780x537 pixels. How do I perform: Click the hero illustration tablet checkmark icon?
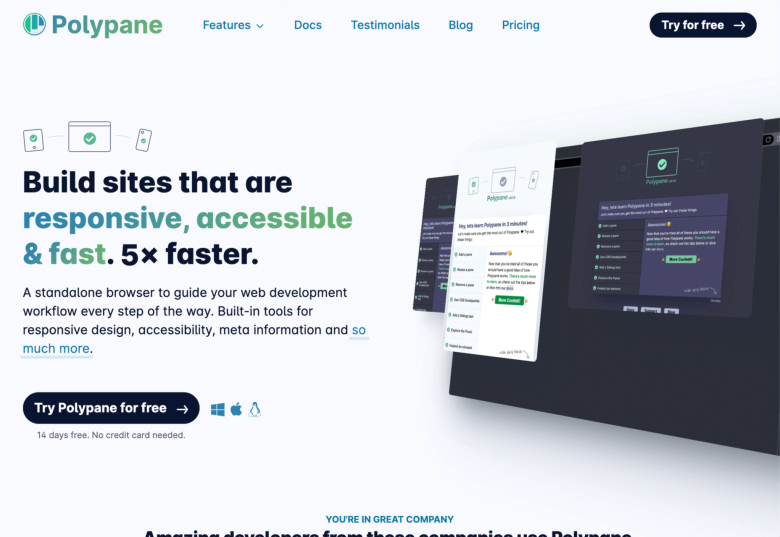click(x=33, y=140)
